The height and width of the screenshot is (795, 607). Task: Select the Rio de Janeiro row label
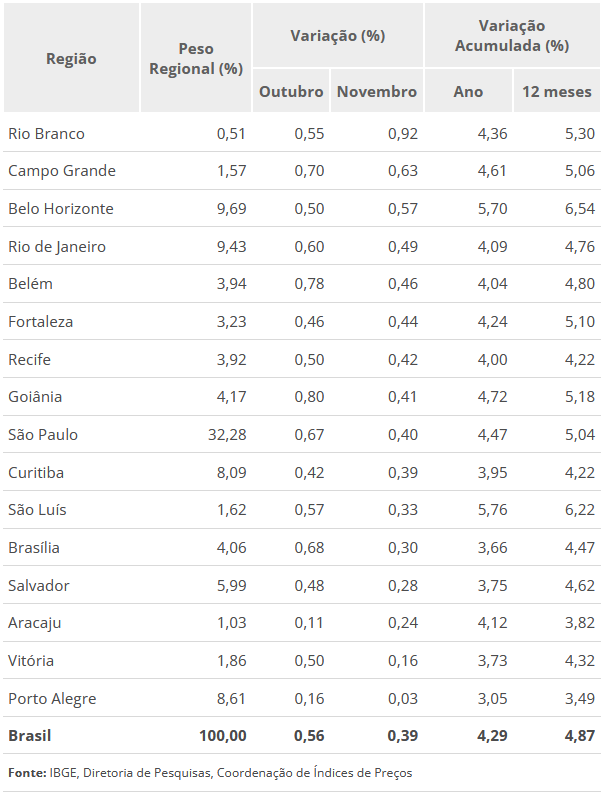(57, 246)
